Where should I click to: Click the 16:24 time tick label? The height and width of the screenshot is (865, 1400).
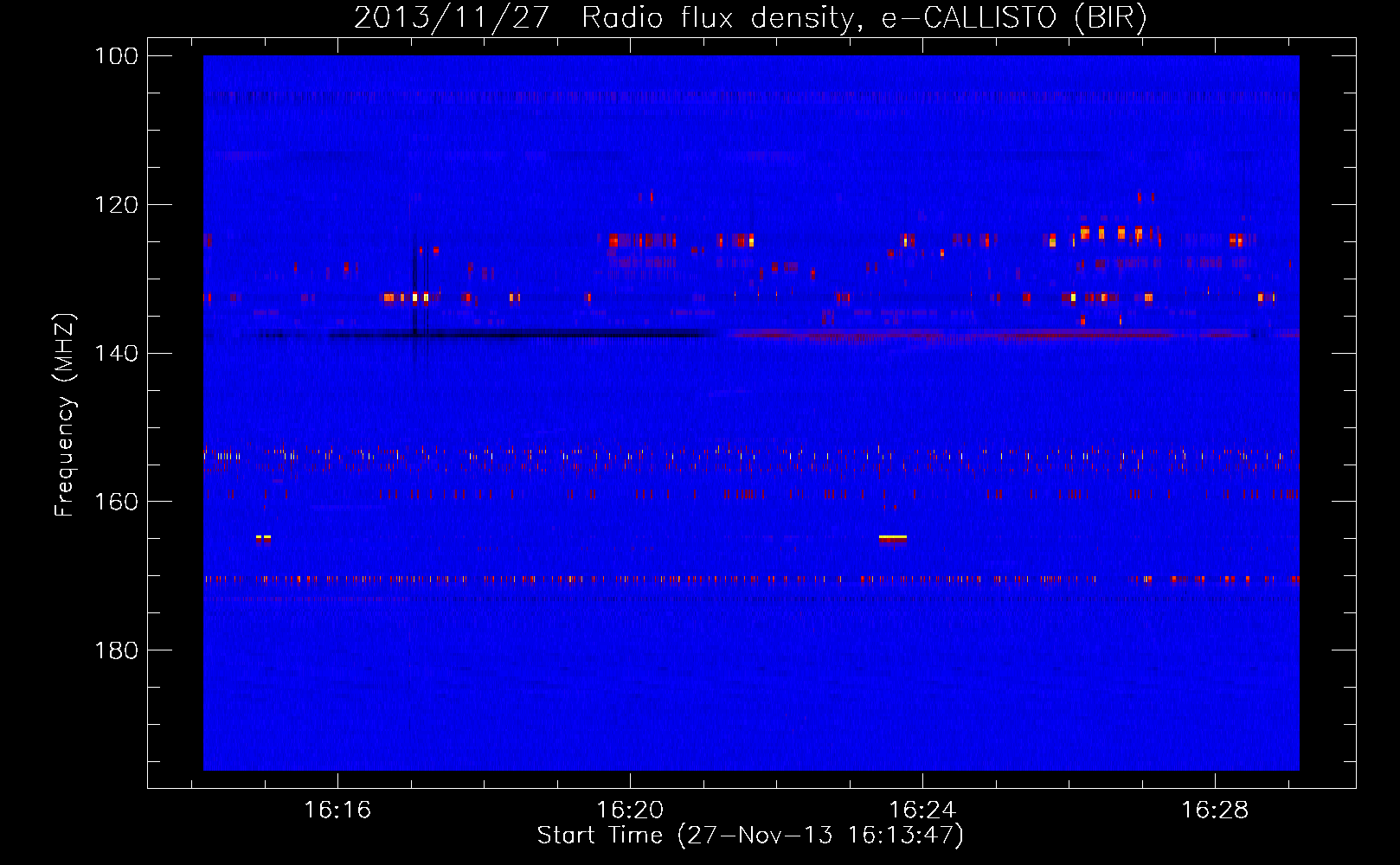[x=922, y=811]
